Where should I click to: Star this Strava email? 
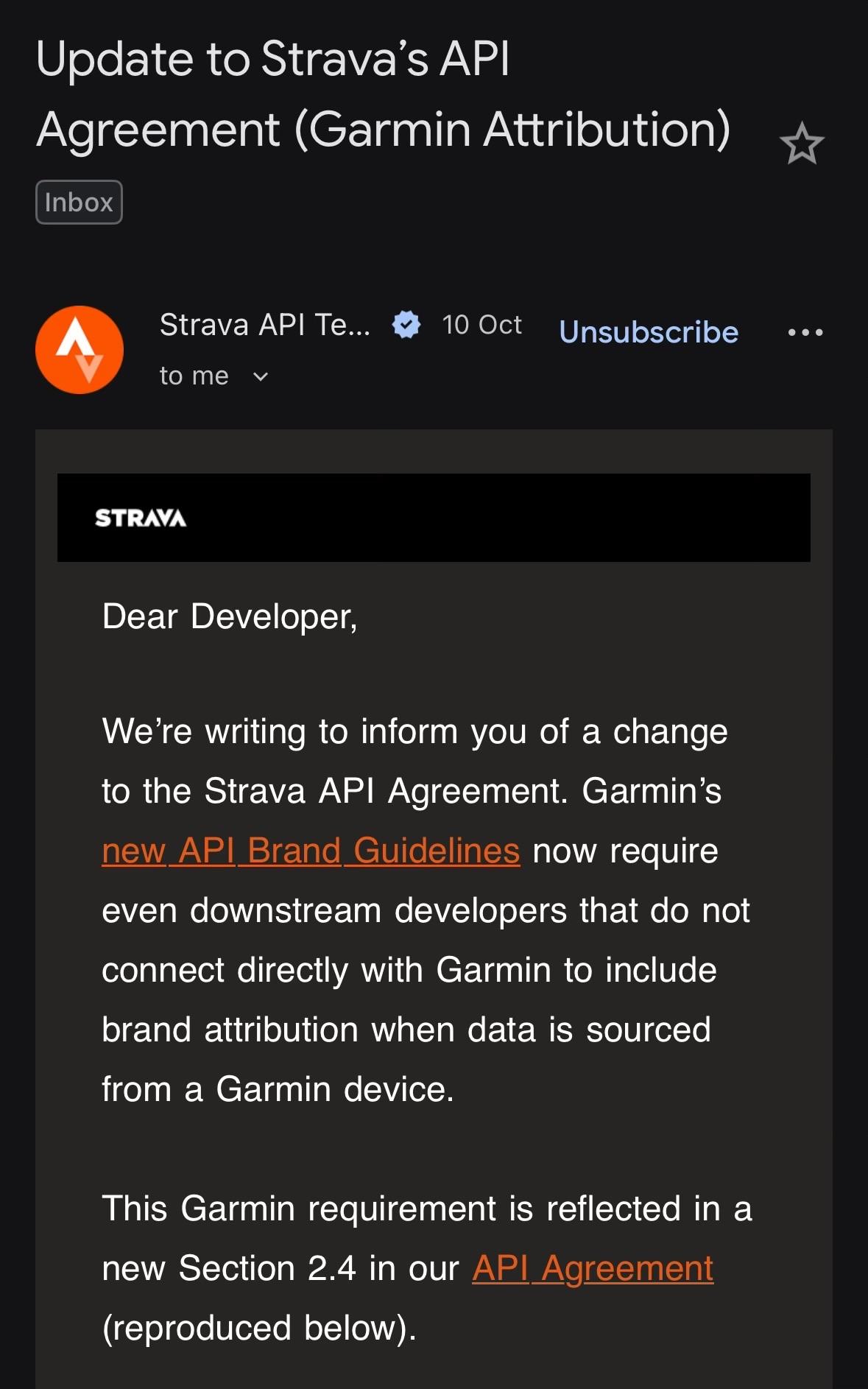pyautogui.click(x=801, y=144)
